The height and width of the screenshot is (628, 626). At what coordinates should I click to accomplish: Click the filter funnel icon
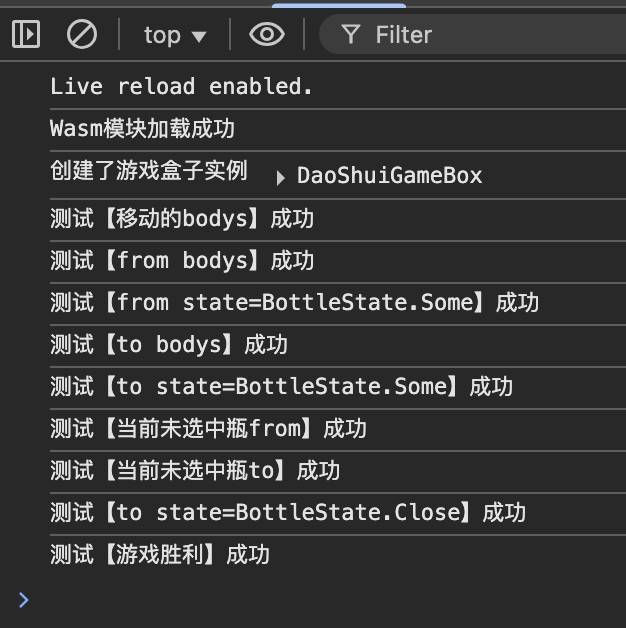point(350,35)
